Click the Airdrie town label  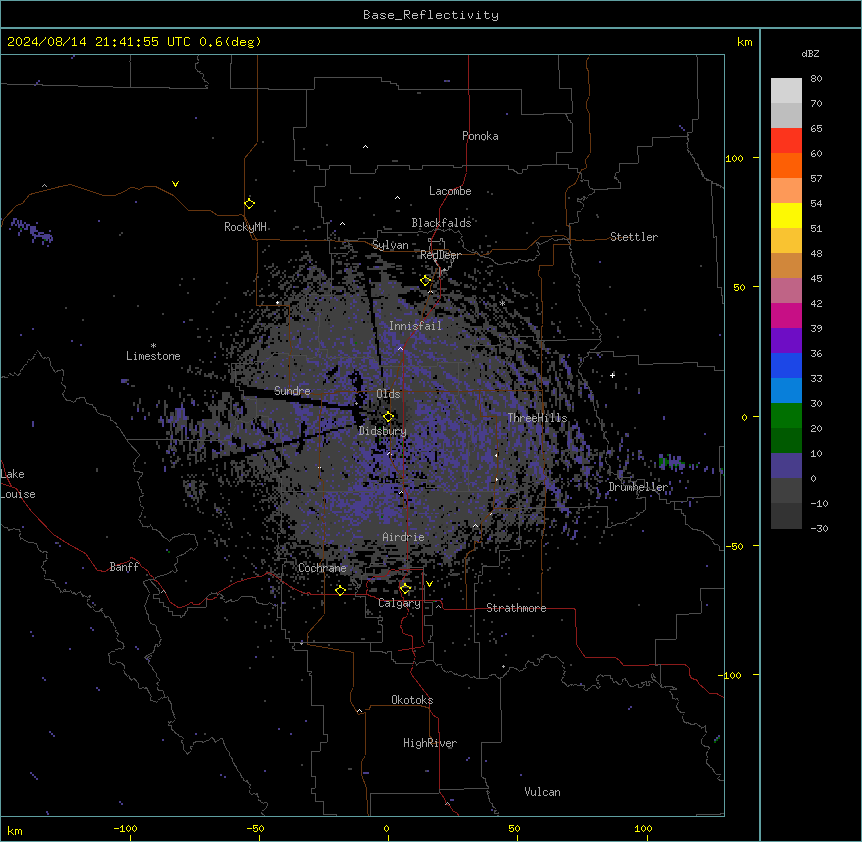coord(404,537)
